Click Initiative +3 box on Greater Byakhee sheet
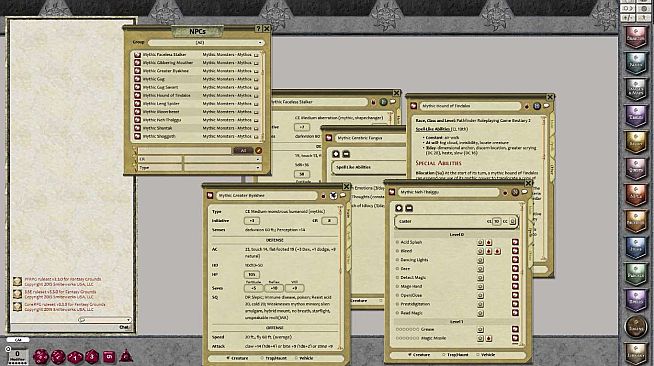This screenshot has width=654, height=366. click(252, 221)
